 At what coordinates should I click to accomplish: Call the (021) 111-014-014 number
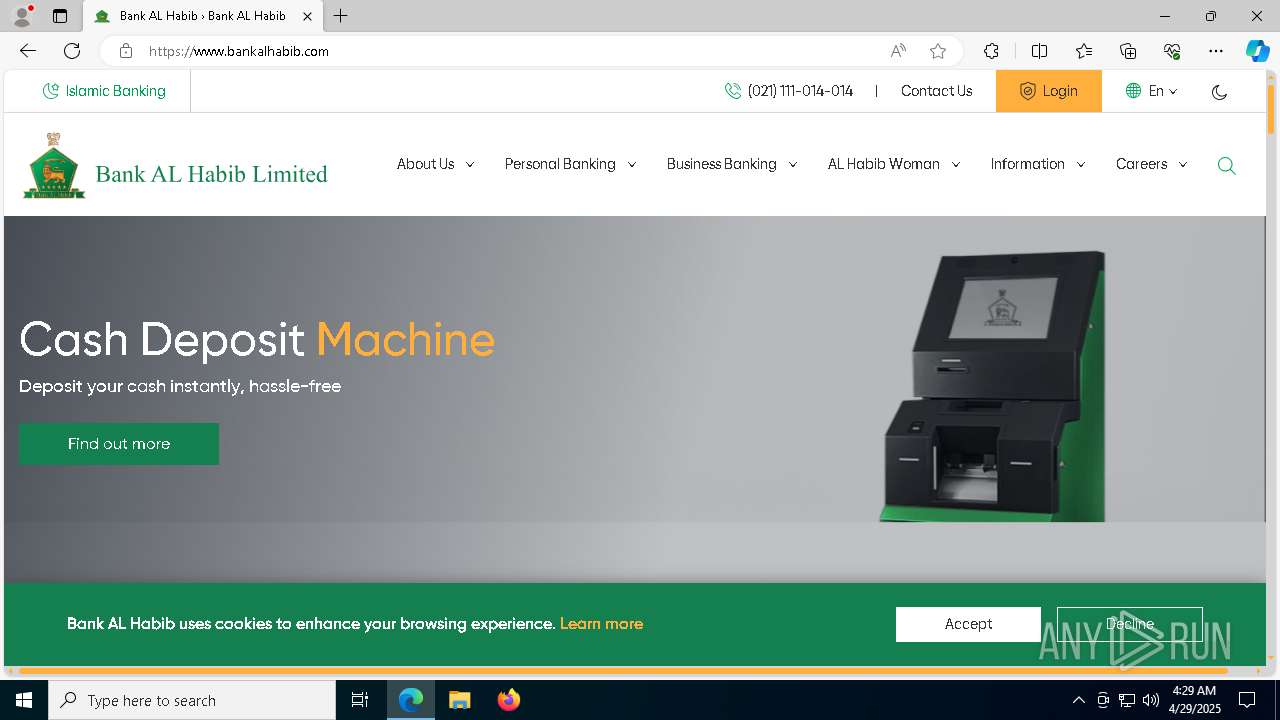[789, 91]
